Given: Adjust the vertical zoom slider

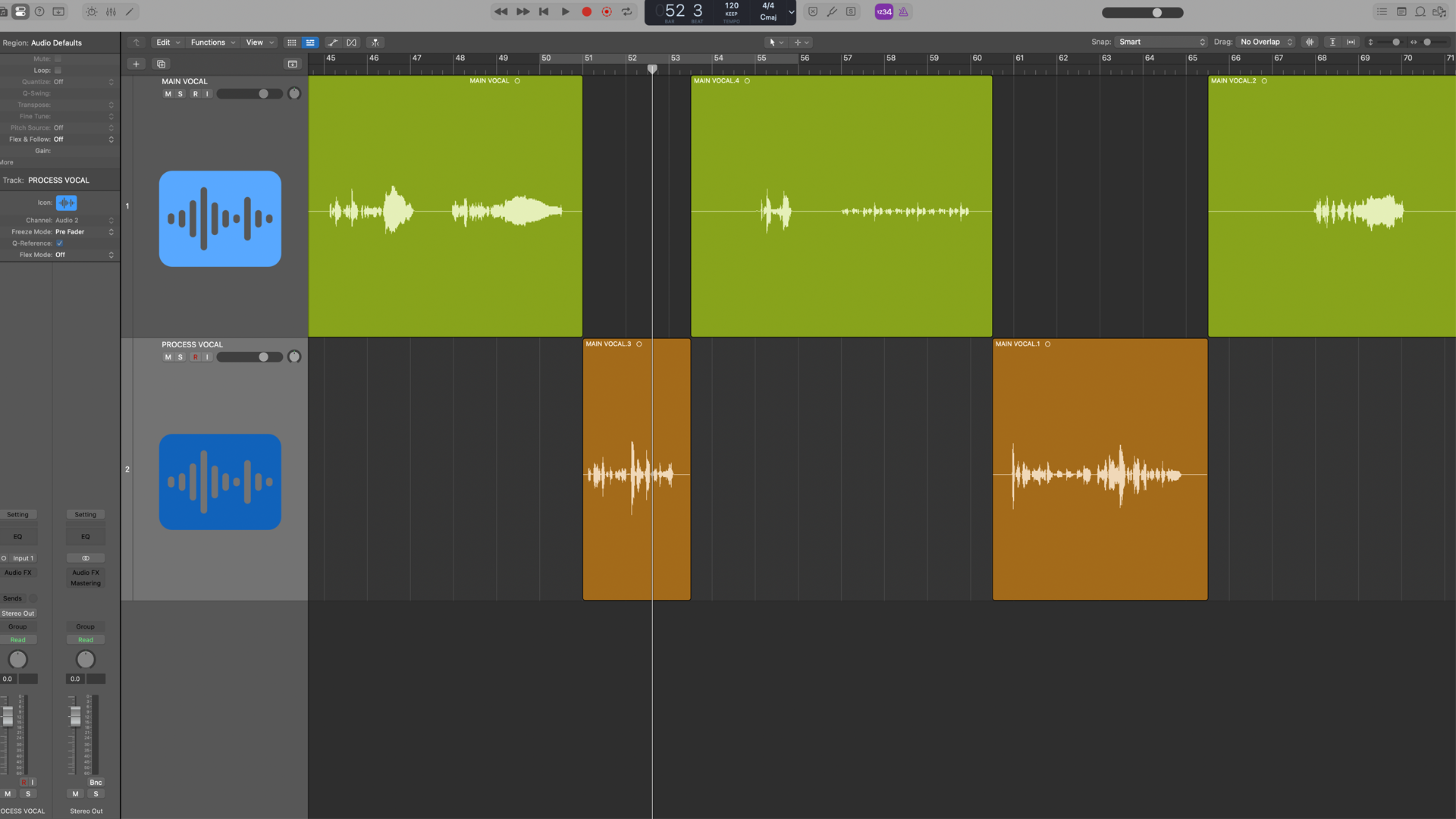Looking at the screenshot, I should (1389, 42).
